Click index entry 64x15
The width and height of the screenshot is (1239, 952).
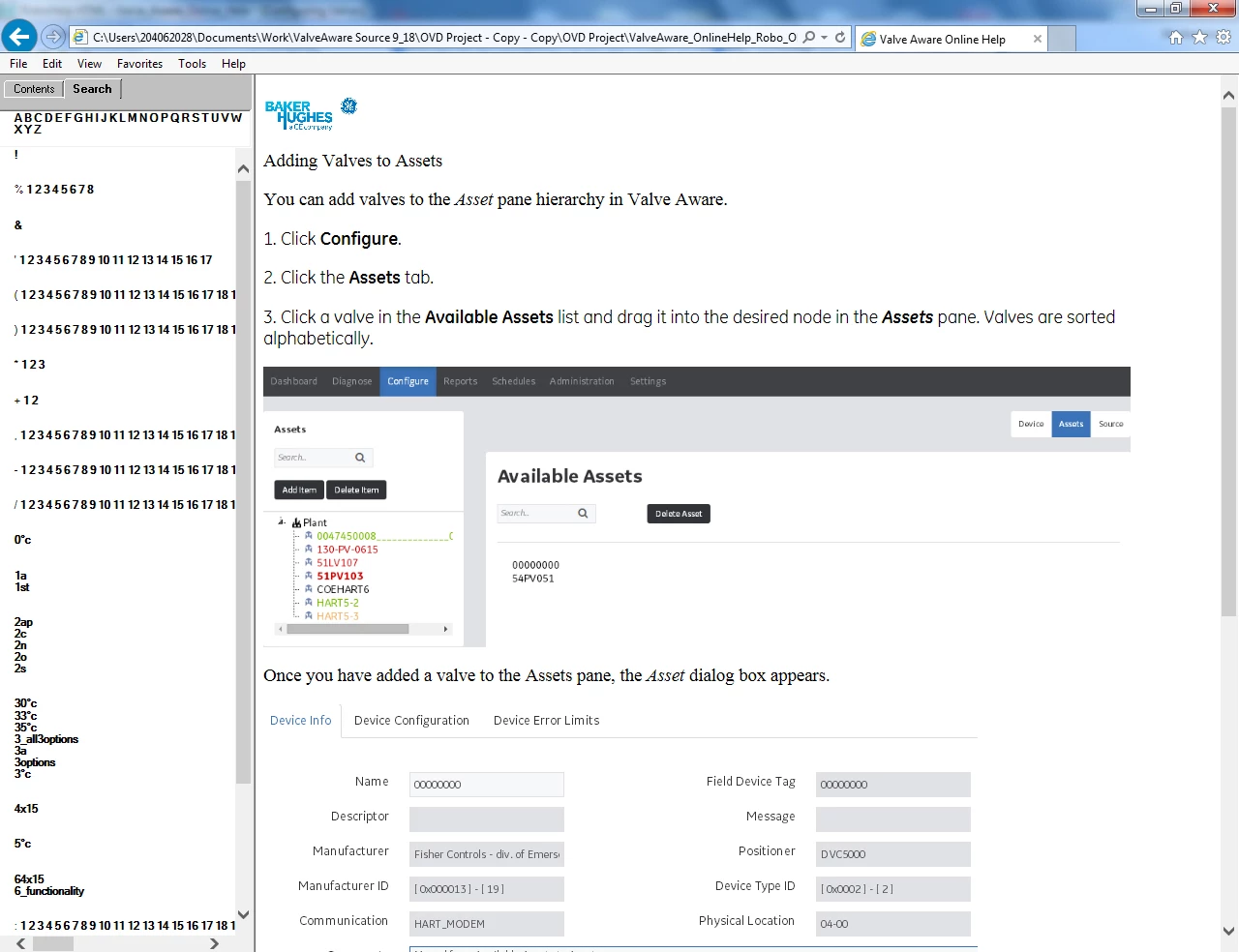point(29,879)
